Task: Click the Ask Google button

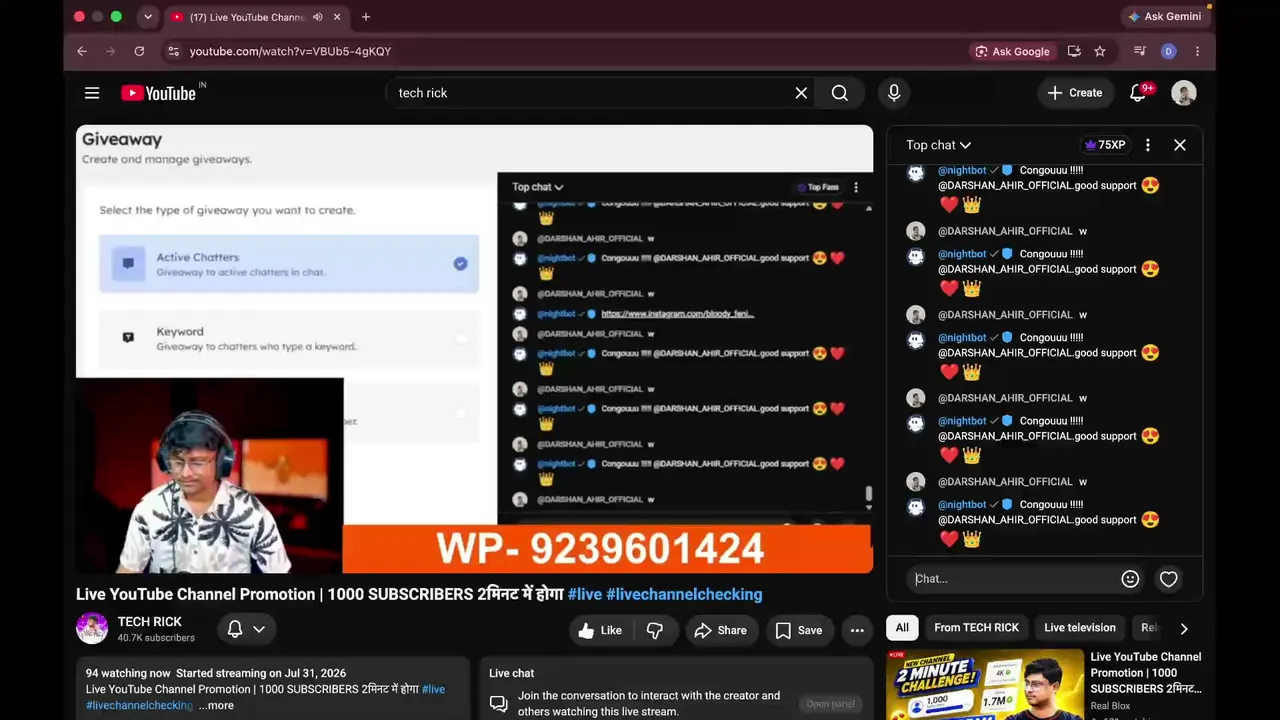Action: 1012,51
